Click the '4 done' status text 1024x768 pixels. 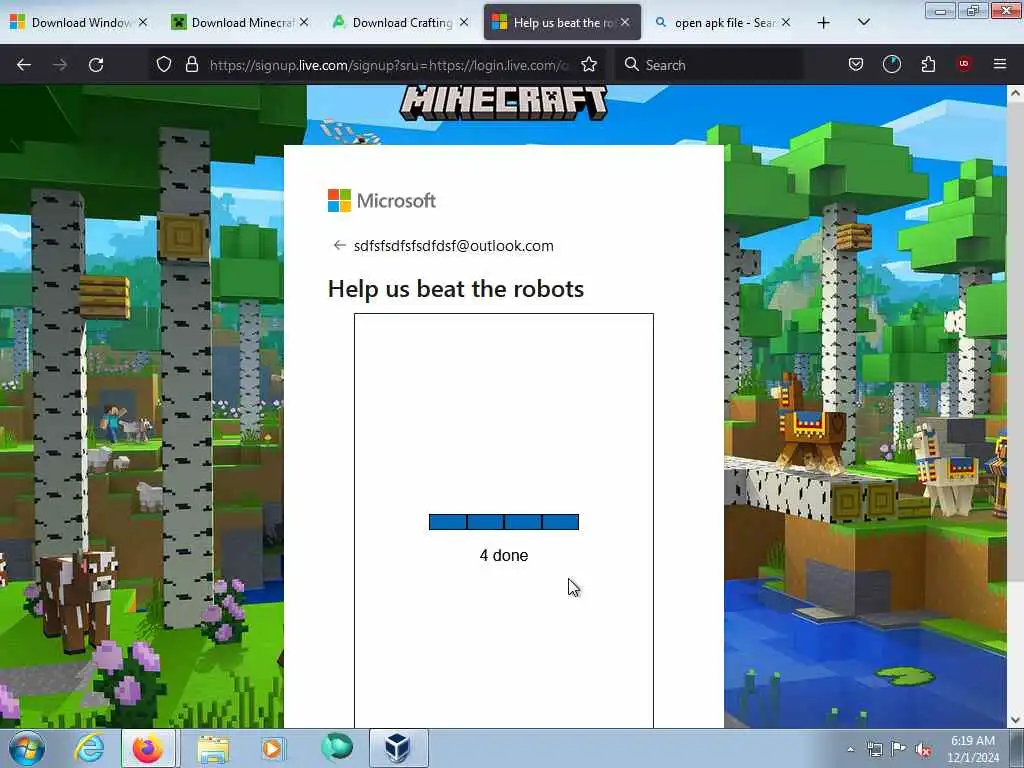pyautogui.click(x=504, y=556)
